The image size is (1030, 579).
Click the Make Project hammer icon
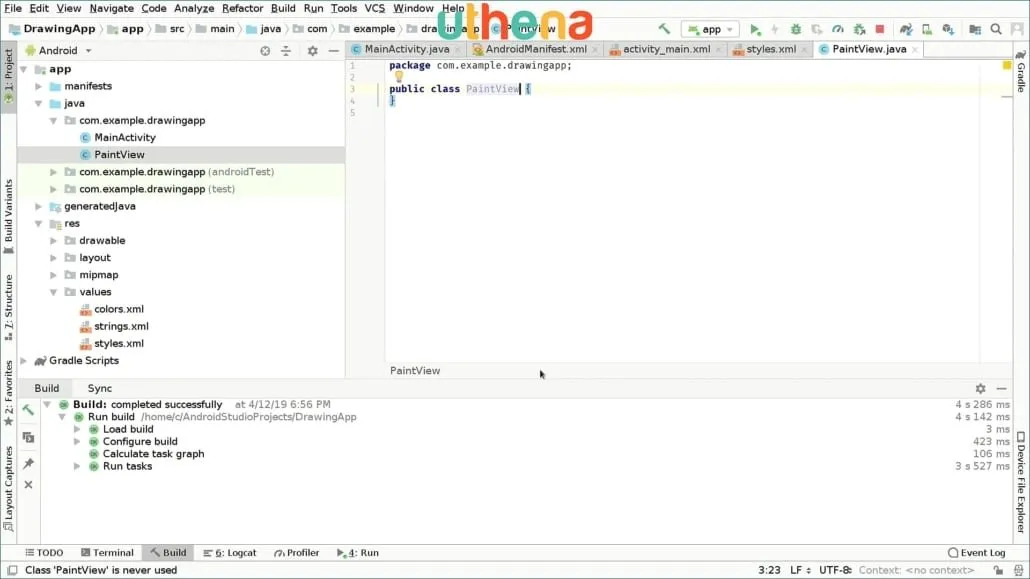click(x=664, y=29)
